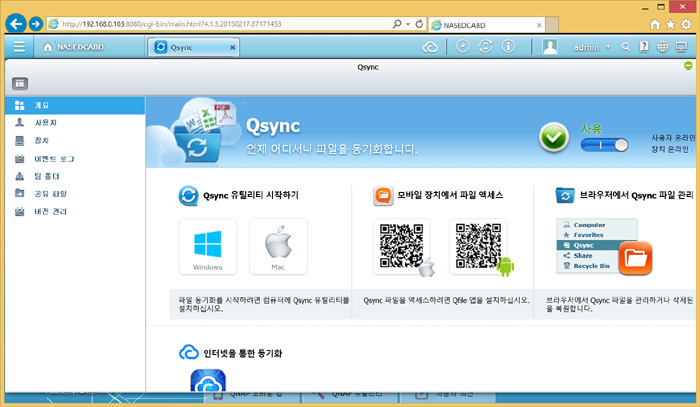Click the address bar search magnifier
Image resolution: width=700 pixels, height=407 pixels.
tap(396, 24)
